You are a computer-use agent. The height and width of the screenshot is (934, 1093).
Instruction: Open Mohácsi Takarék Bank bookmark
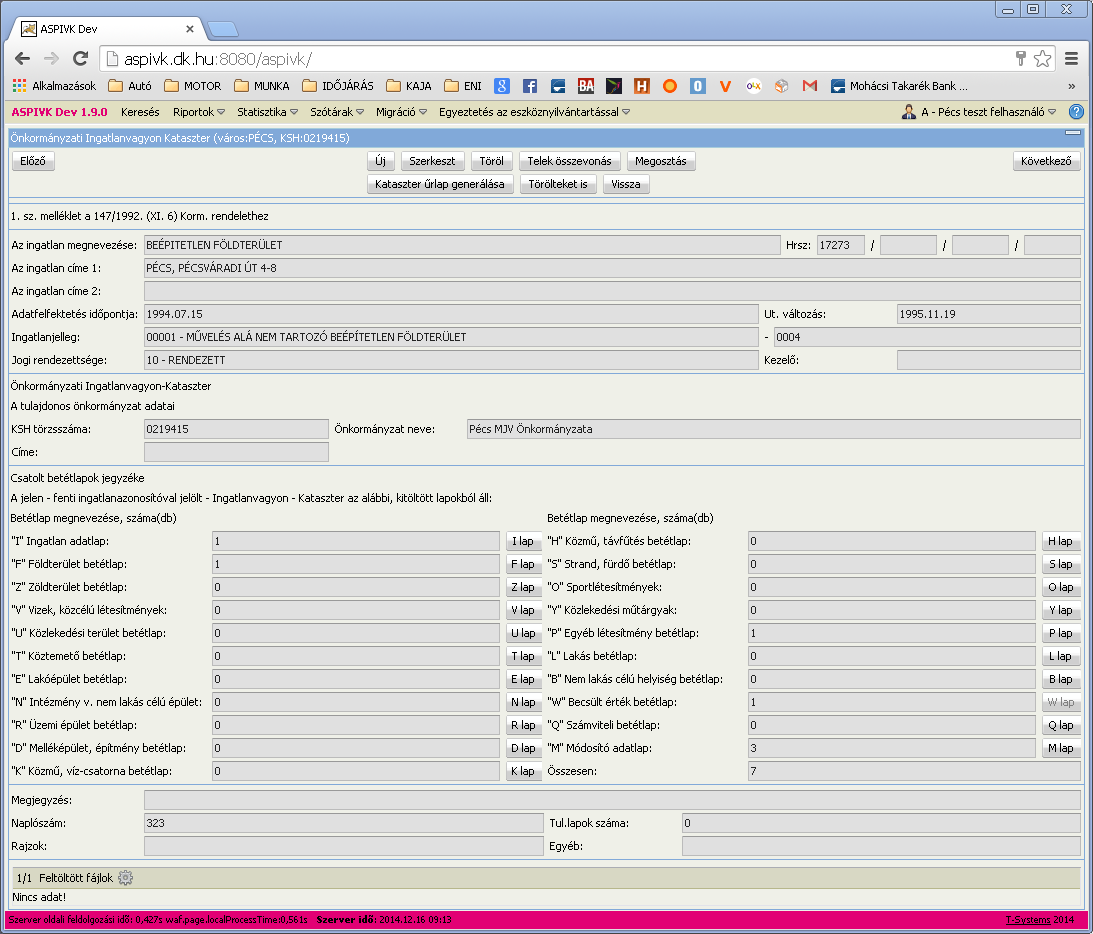(x=899, y=86)
